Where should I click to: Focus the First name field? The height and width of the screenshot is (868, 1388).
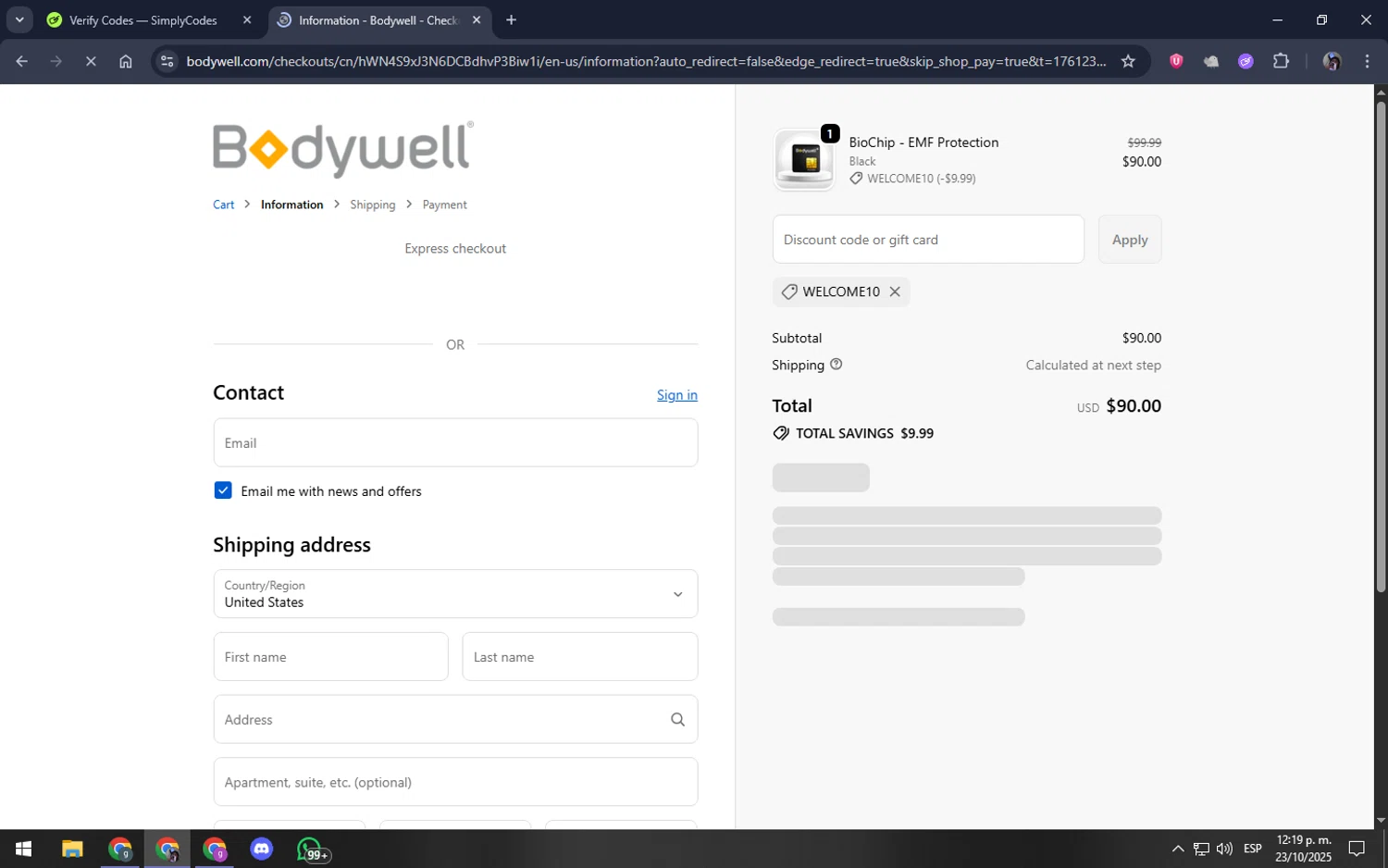(331, 657)
